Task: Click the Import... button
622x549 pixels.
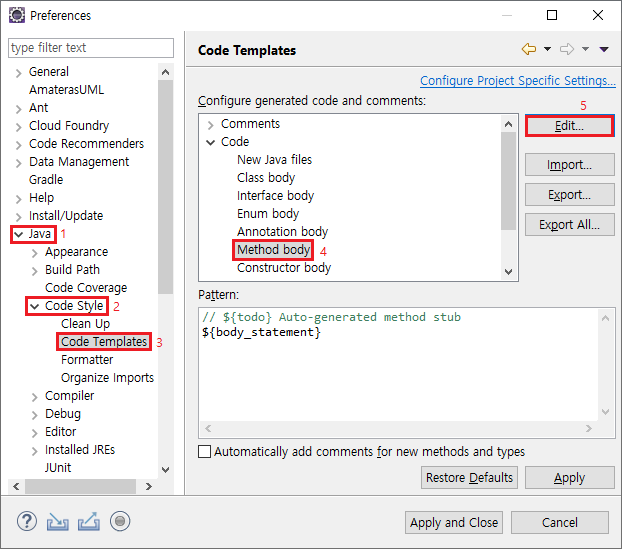Action: pyautogui.click(x=570, y=165)
